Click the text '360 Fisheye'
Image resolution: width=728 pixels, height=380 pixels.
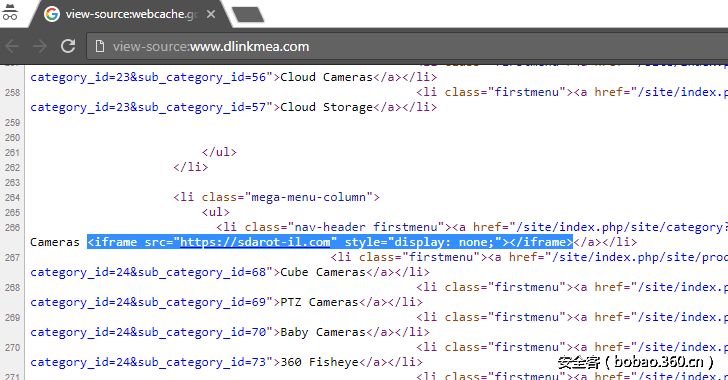coord(319,362)
